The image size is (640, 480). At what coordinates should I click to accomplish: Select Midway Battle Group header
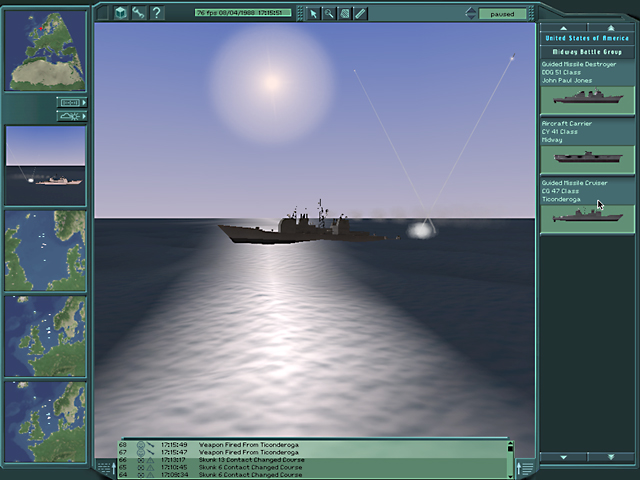pos(587,52)
